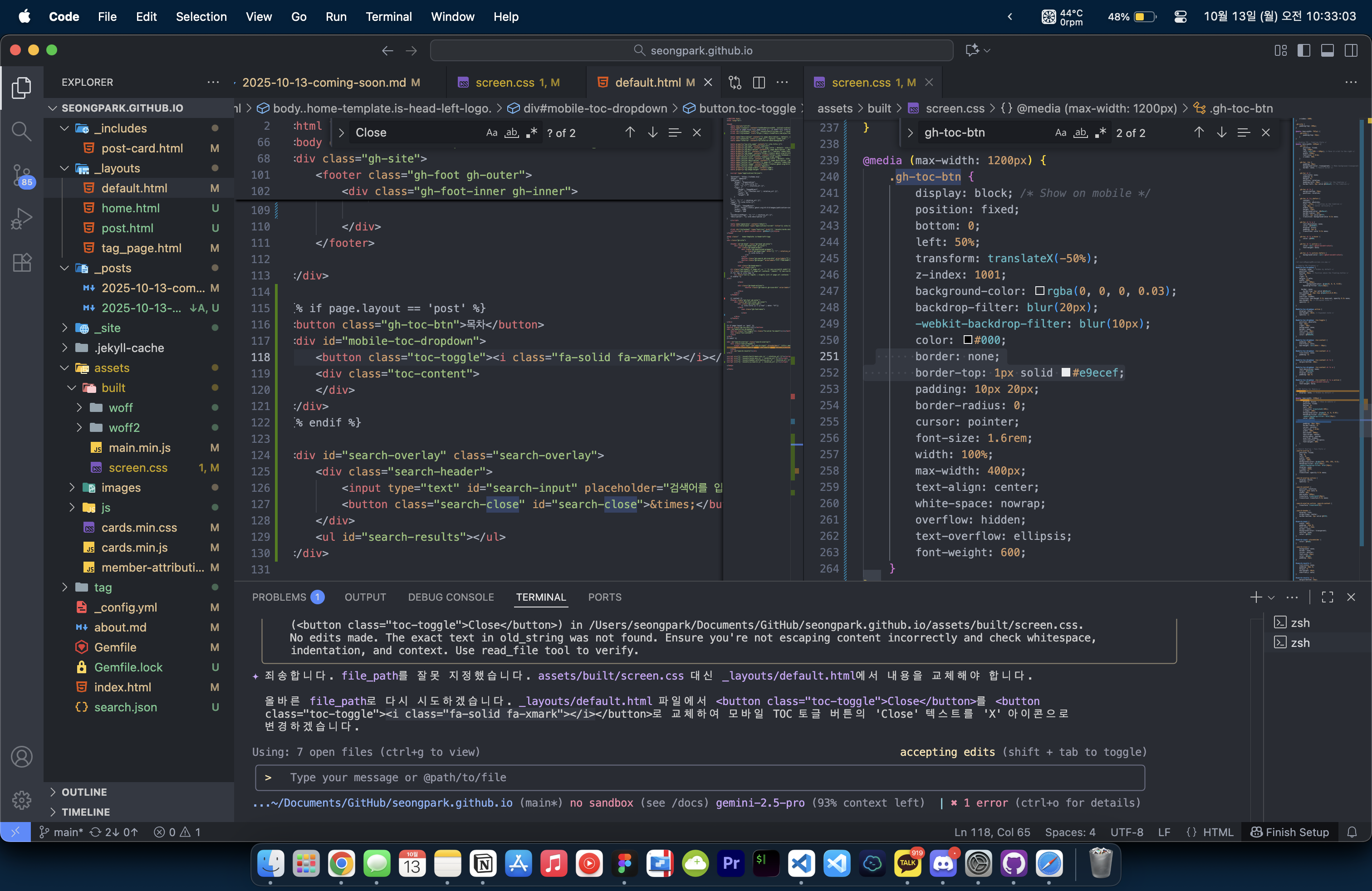Click the notifications bell in status bar
The height and width of the screenshot is (891, 1372).
point(1352,832)
